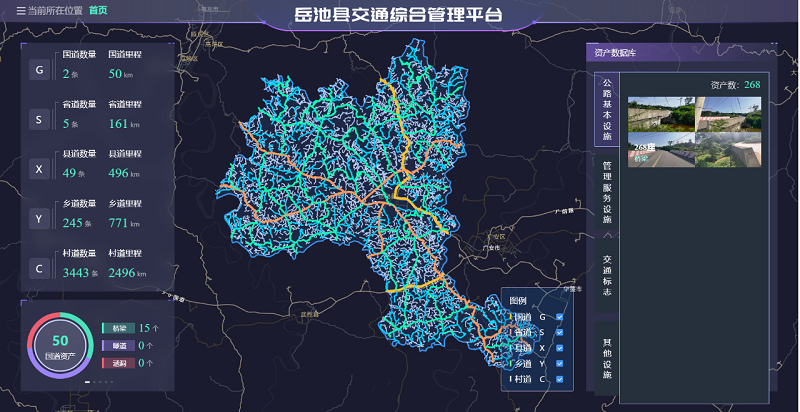Open the 其他设施 tab
The width and height of the screenshot is (800, 412).
(607, 358)
